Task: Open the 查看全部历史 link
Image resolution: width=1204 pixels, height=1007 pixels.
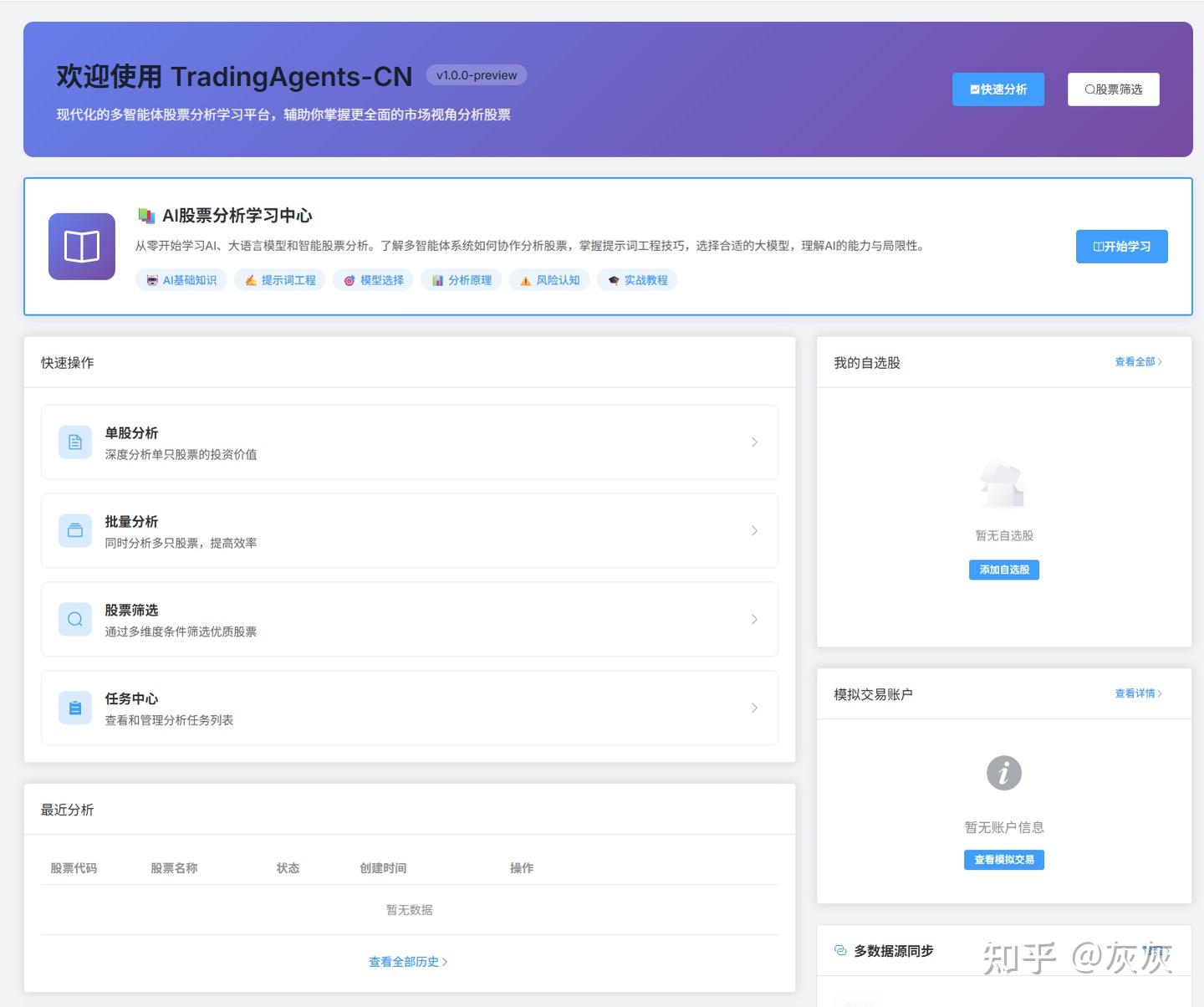Action: (x=409, y=961)
